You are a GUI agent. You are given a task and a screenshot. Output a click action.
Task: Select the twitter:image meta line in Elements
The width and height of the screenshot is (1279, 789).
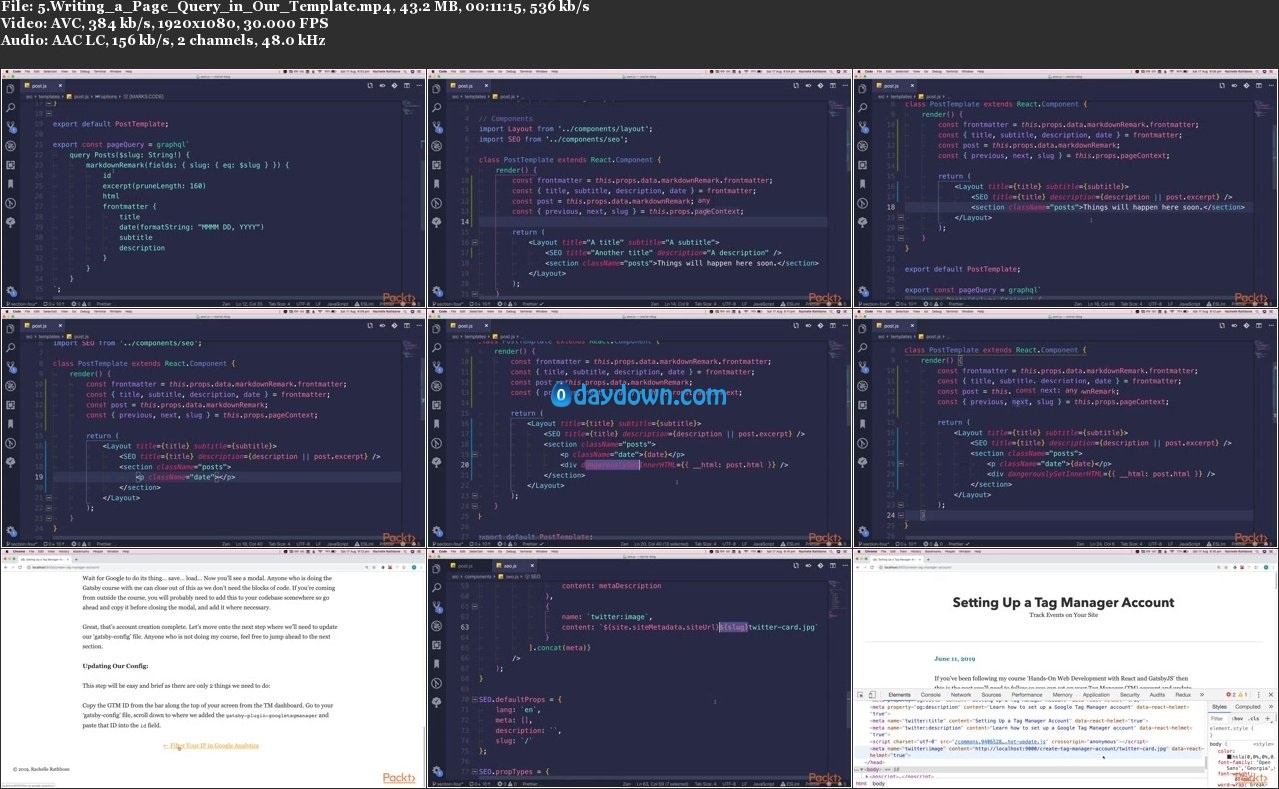(1030, 751)
